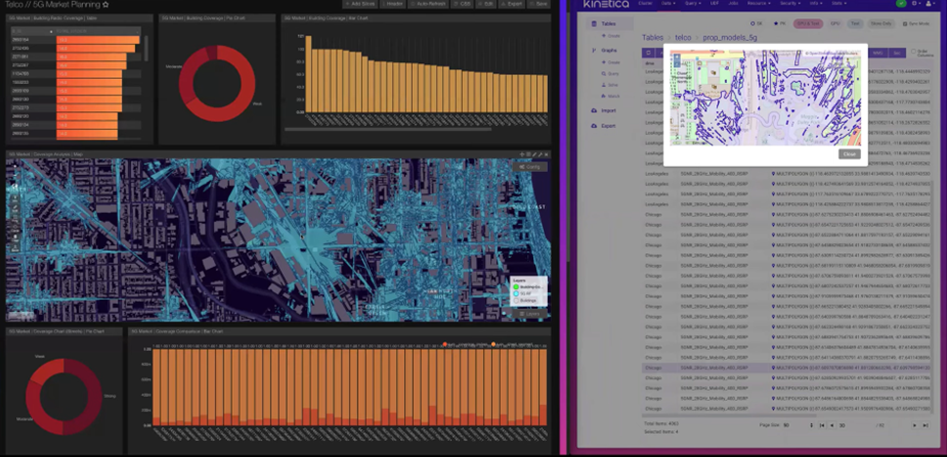The width and height of the screenshot is (947, 457).
Task: Toggle the Order Columns checkbox
Action: coord(913,52)
